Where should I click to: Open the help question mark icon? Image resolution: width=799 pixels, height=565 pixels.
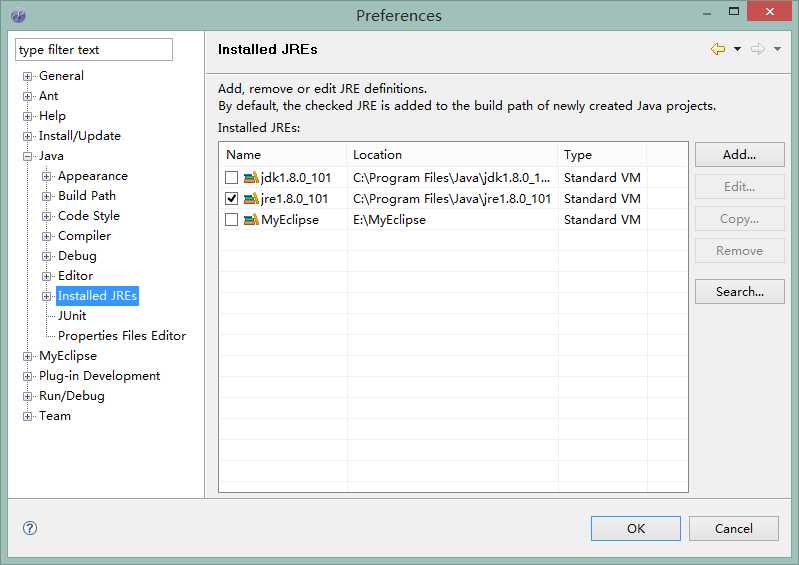pyautogui.click(x=30, y=528)
